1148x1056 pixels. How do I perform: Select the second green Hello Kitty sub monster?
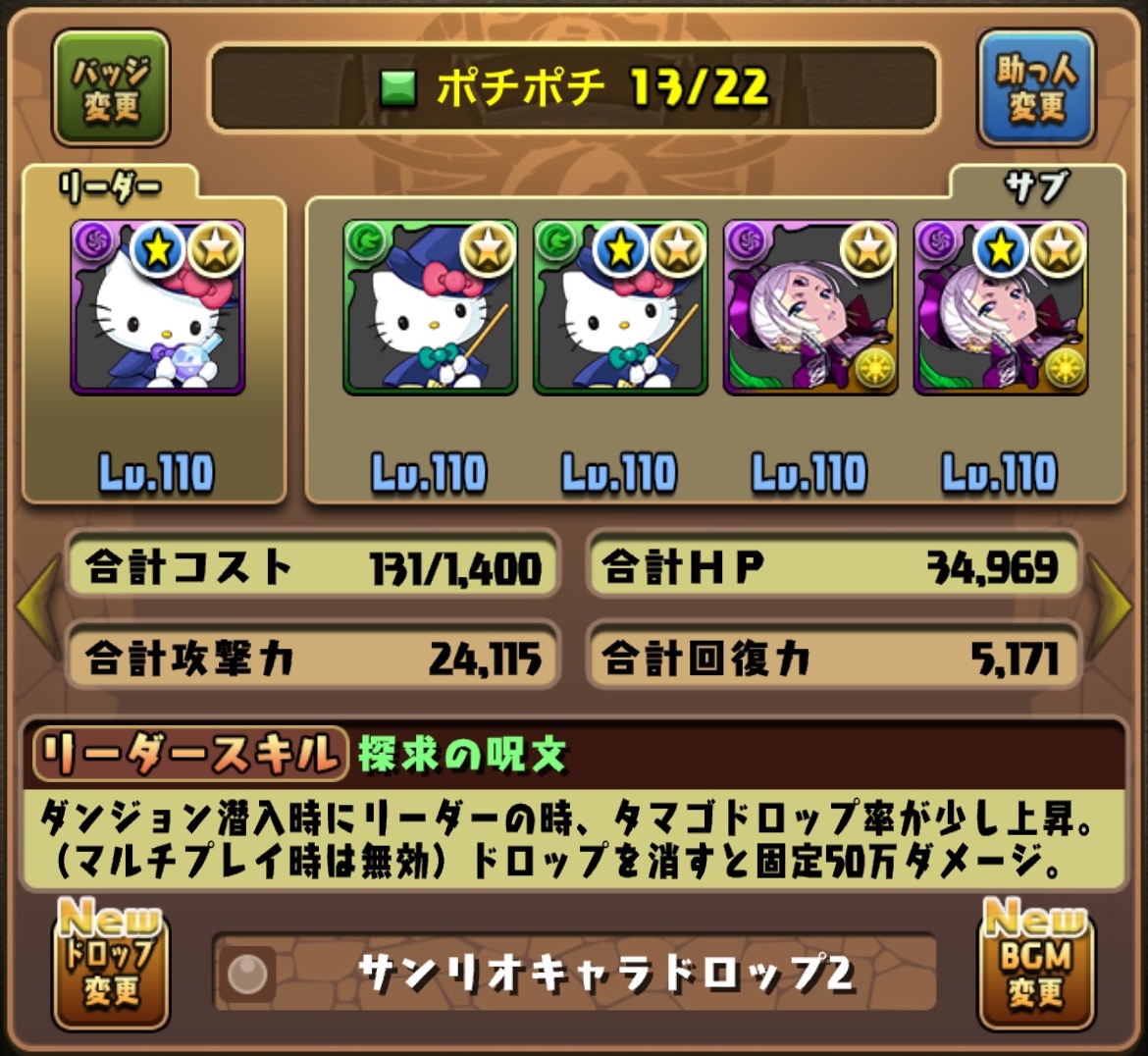pos(620,307)
